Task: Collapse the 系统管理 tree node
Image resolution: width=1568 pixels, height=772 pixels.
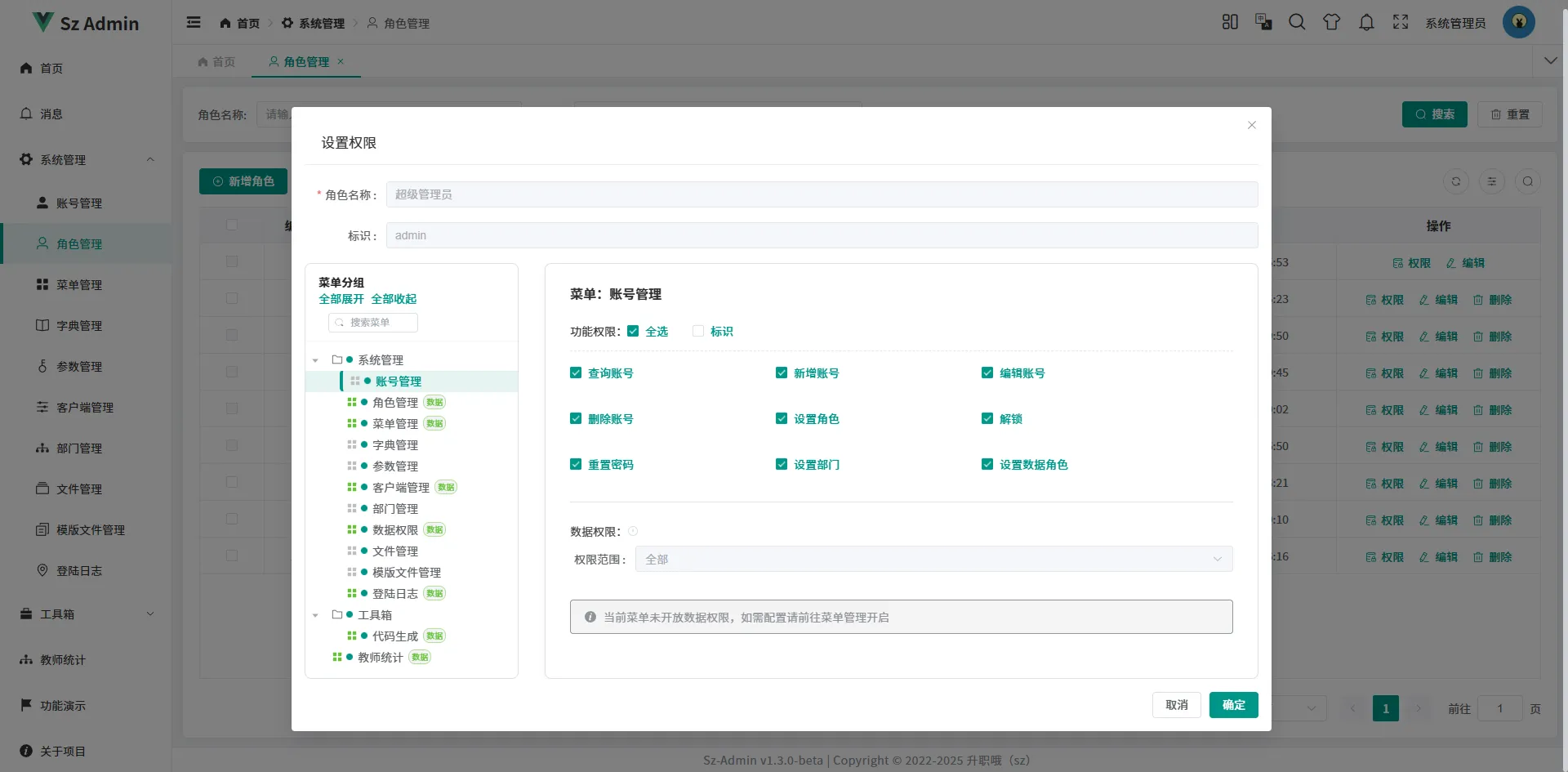Action: coord(315,360)
